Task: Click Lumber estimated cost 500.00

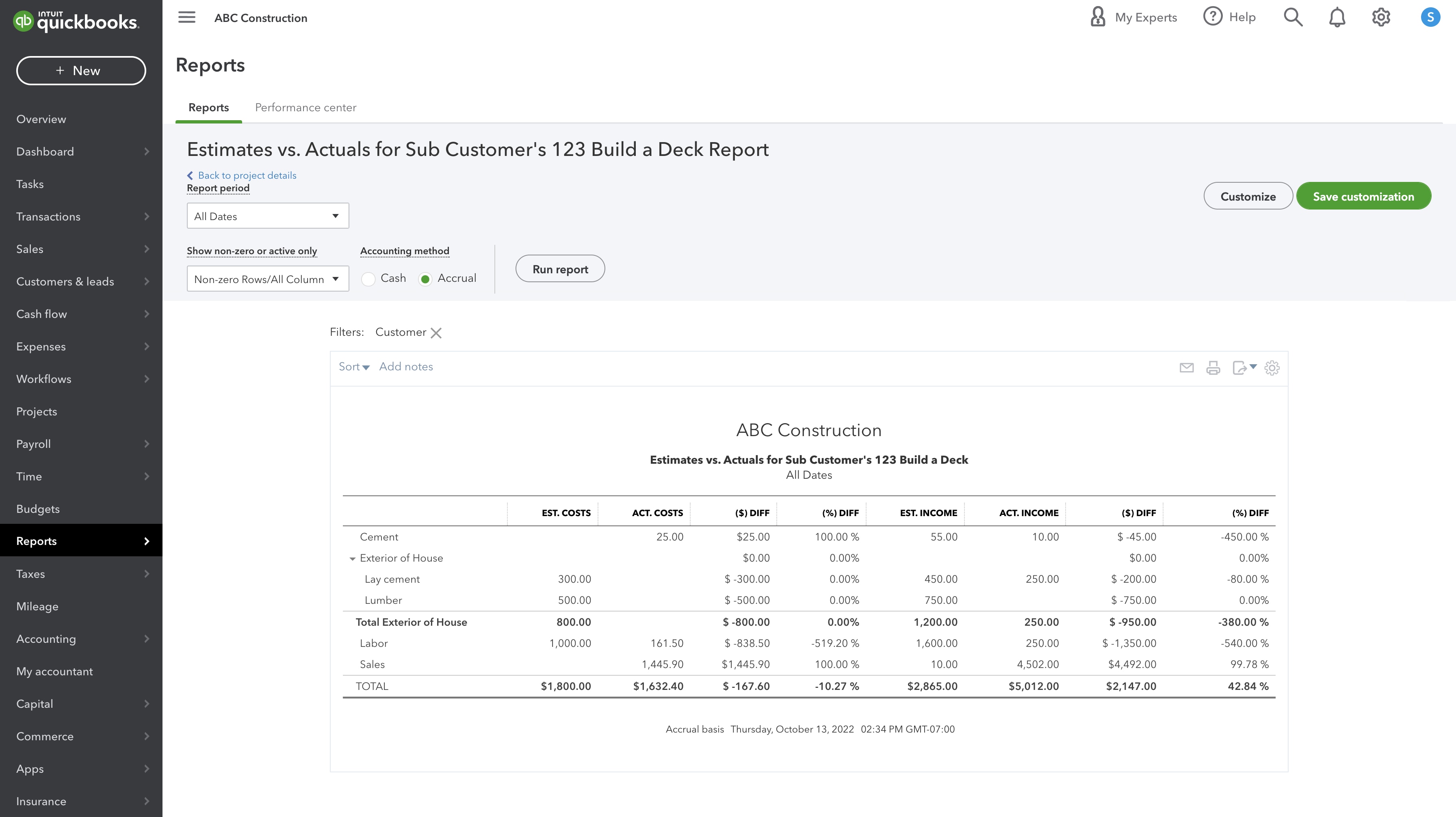Action: 574,601
